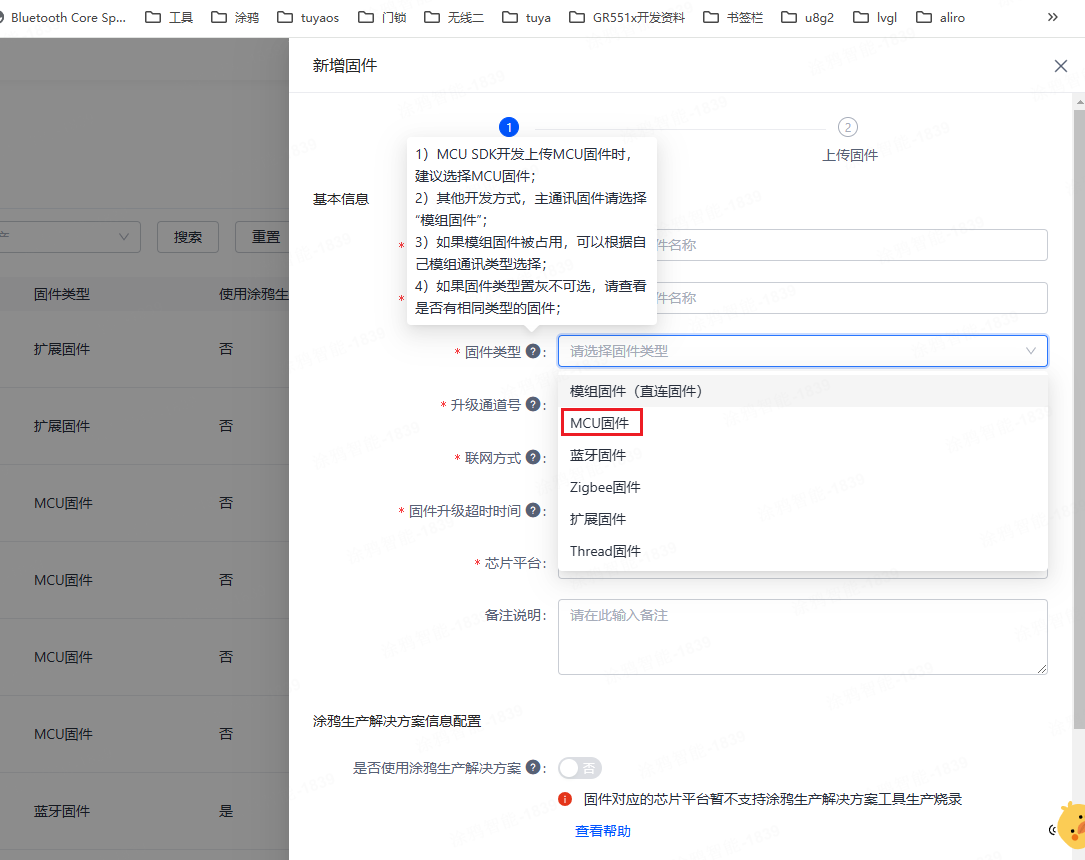1085x860 pixels.
Task: Click step 2 circle 上传固件
Action: [848, 127]
